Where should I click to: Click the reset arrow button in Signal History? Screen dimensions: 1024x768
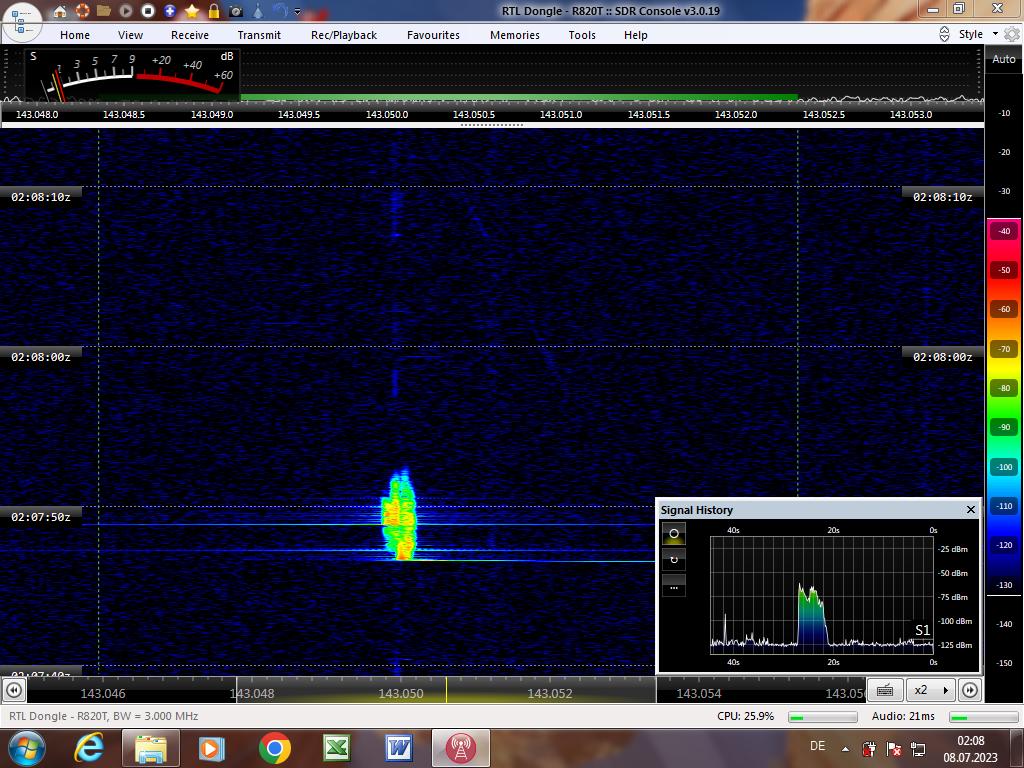coord(674,560)
